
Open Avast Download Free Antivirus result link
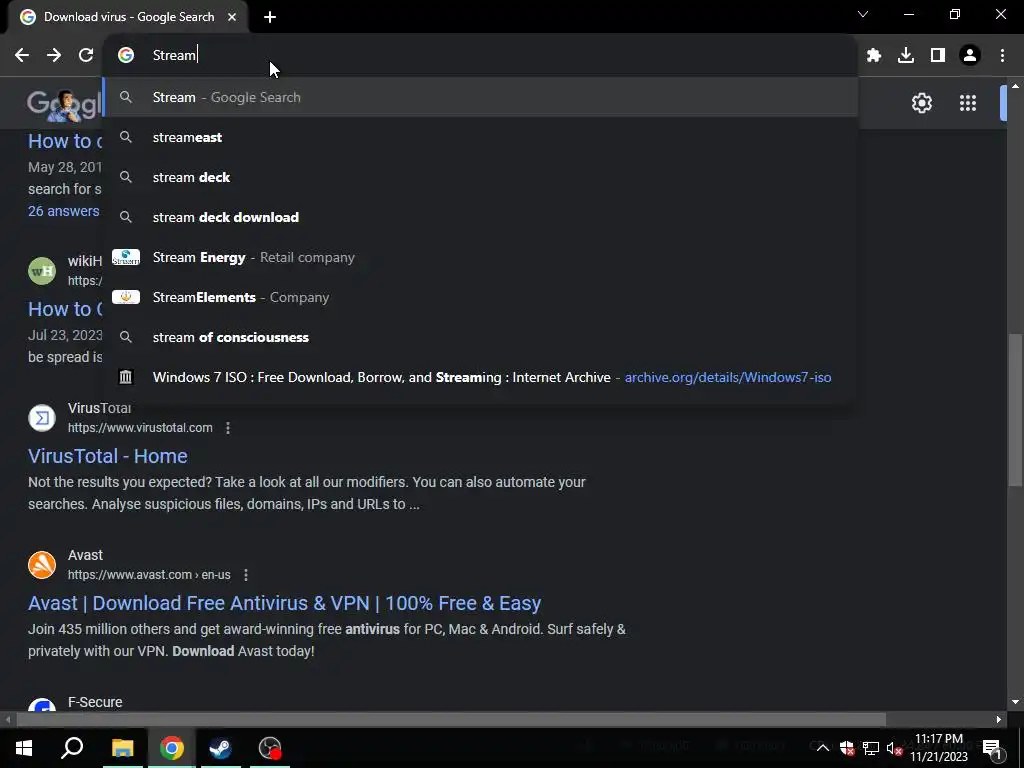coord(284,603)
